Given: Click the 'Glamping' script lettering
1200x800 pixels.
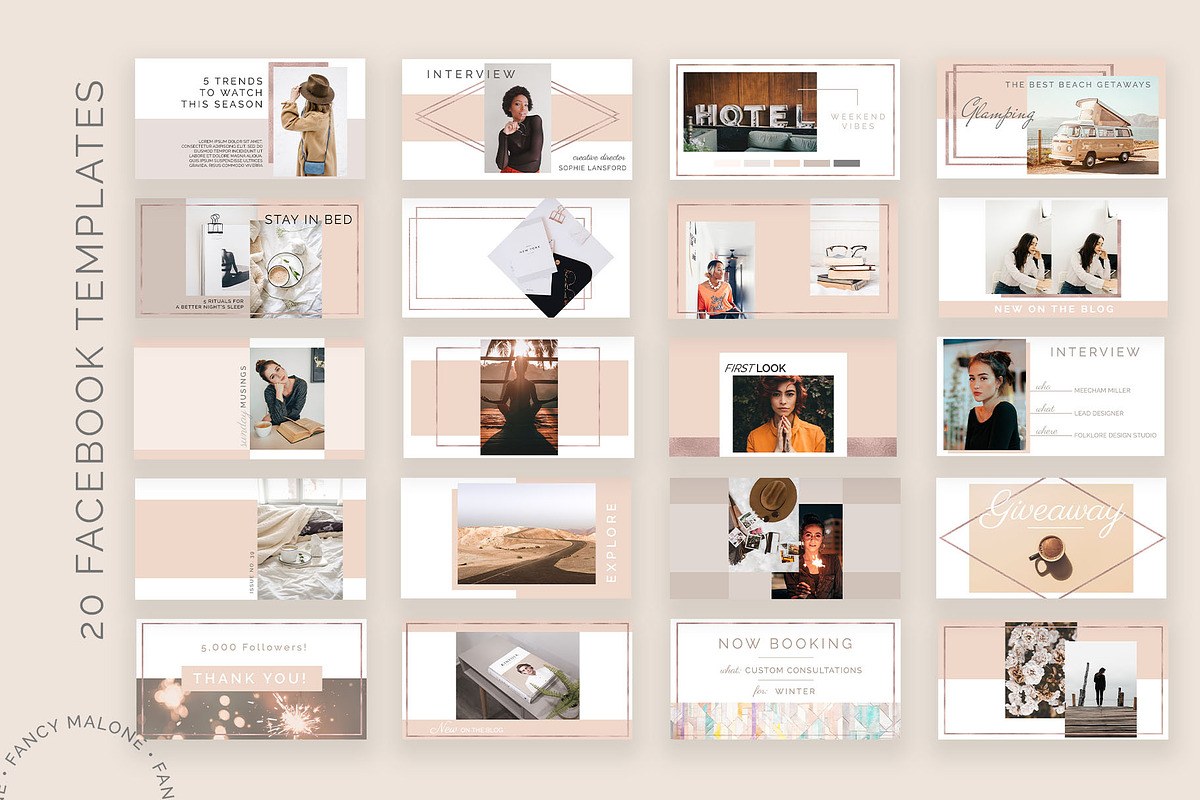Looking at the screenshot, I should [998, 113].
